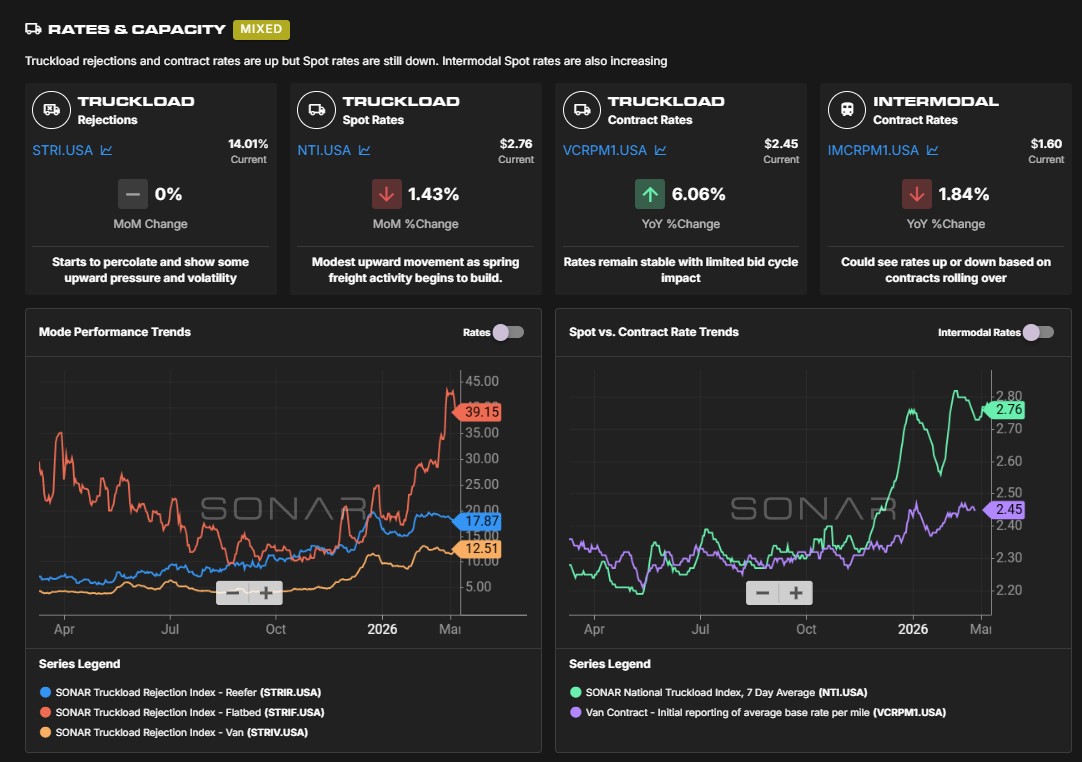Click the $2.76 current spot rate value
The height and width of the screenshot is (762, 1082).
515,144
